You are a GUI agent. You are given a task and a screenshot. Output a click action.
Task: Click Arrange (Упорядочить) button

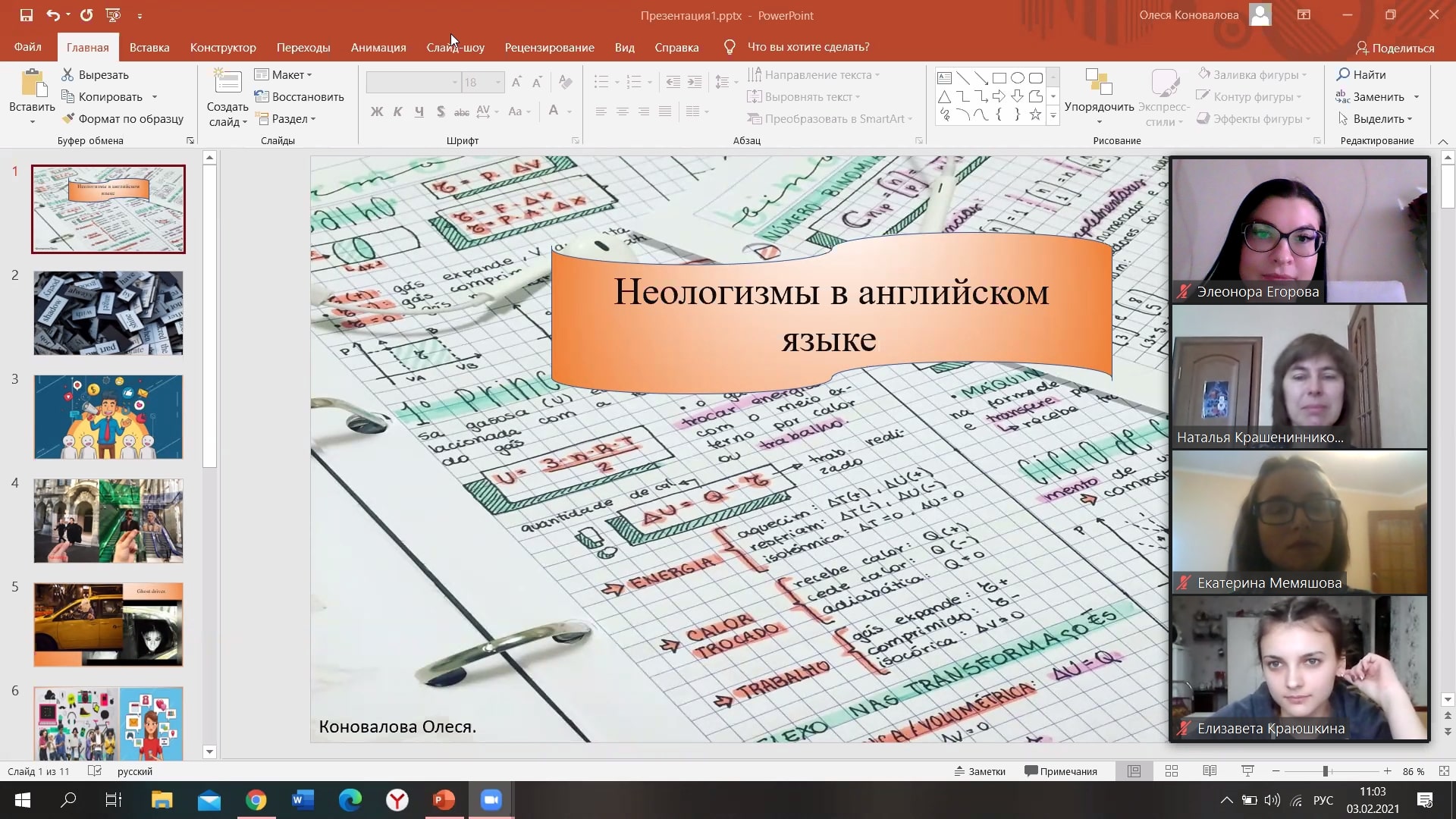1099,95
